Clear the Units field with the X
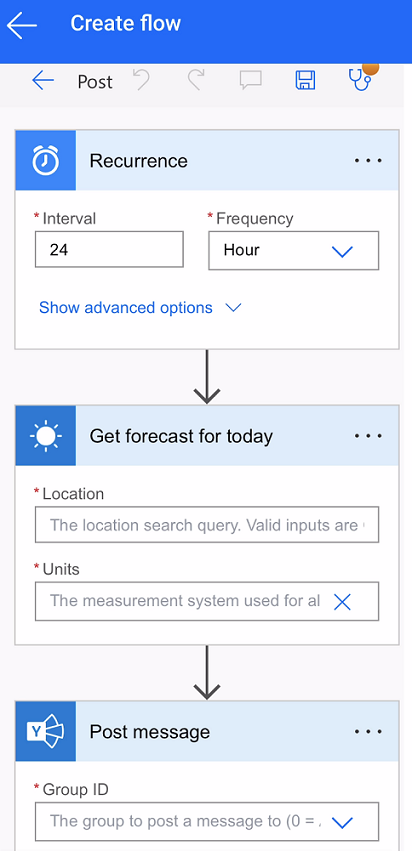The image size is (412, 851). coord(343,601)
